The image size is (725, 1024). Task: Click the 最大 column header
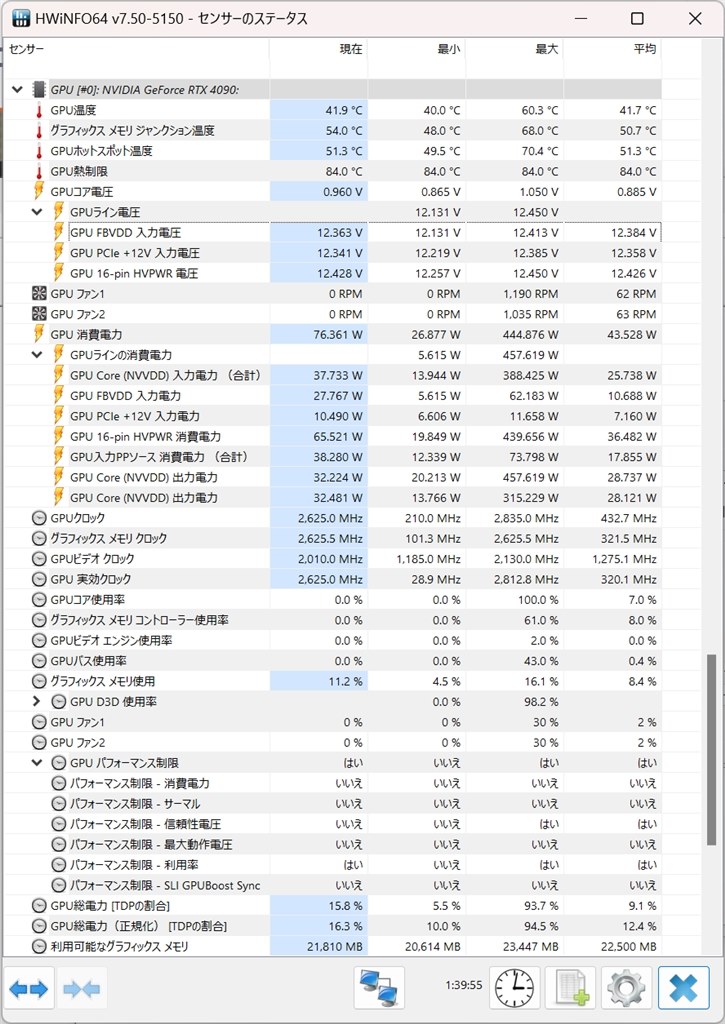click(515, 57)
